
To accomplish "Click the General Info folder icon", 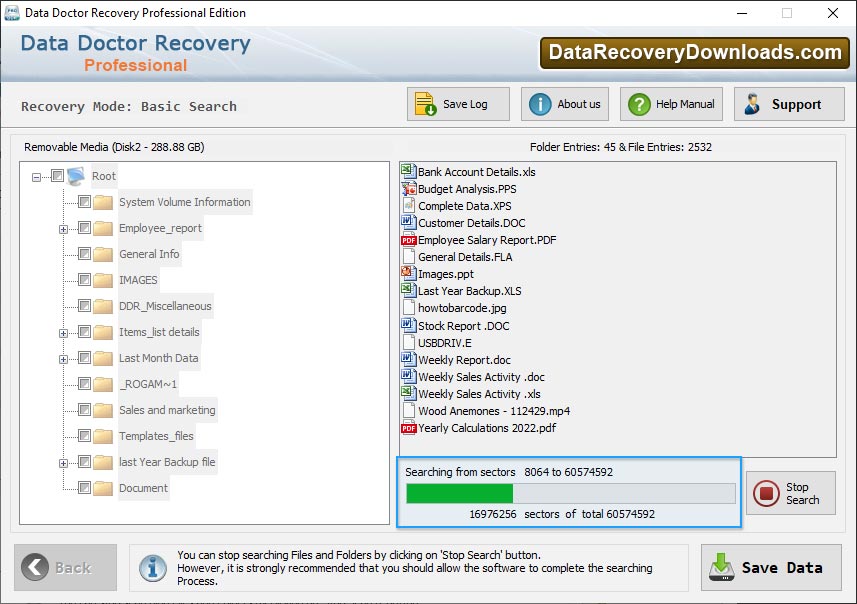I will (x=103, y=254).
